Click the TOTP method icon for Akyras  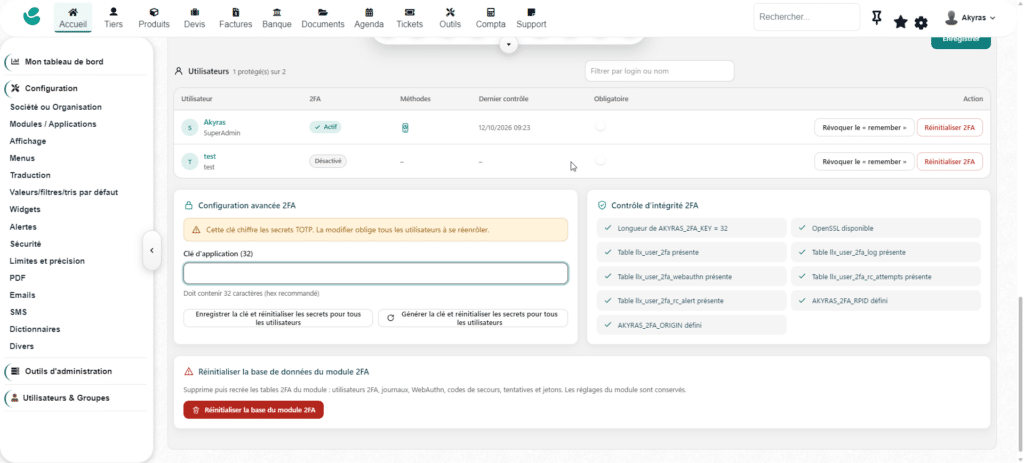406,128
